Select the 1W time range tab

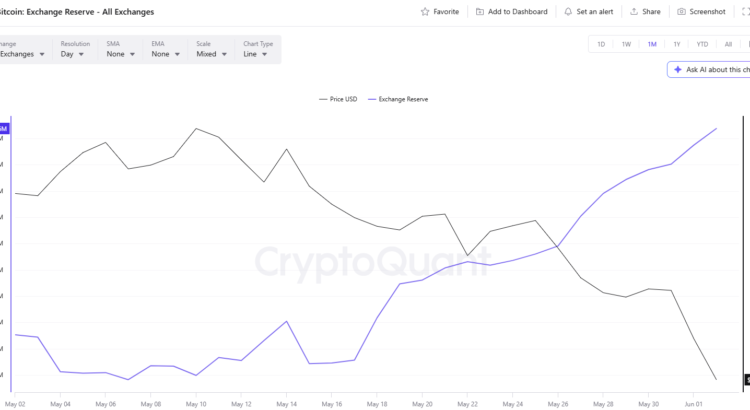coord(626,44)
